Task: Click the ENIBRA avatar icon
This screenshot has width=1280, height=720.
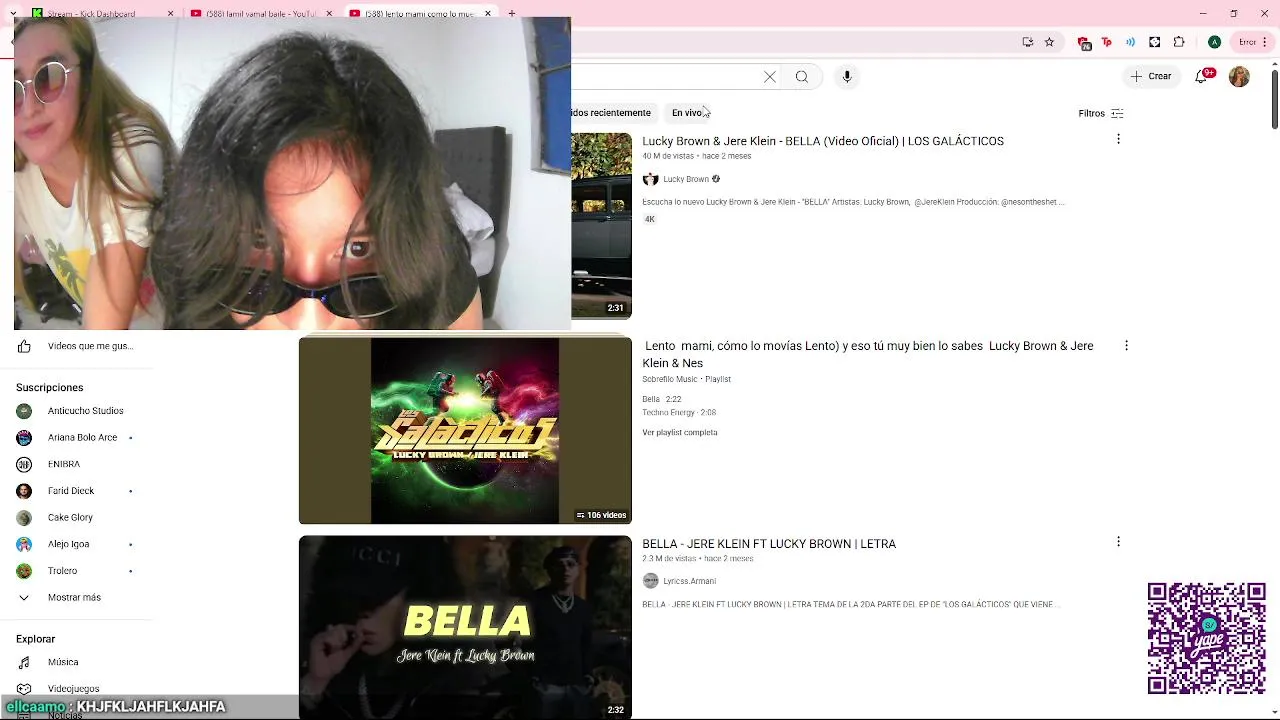Action: (24, 464)
